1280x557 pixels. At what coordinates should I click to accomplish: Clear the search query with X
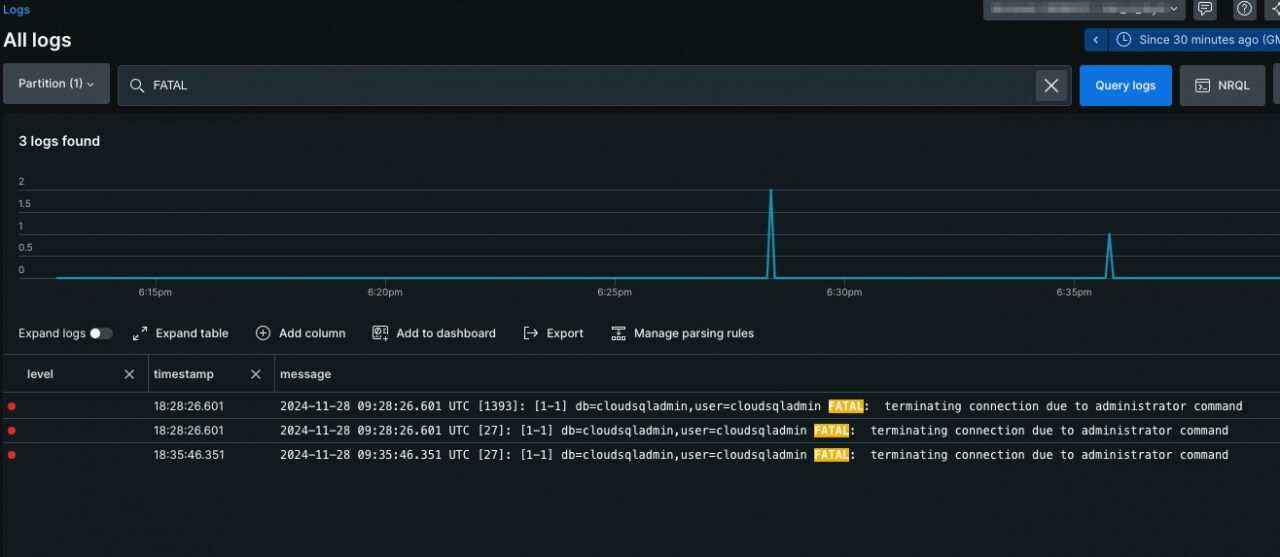click(x=1051, y=85)
